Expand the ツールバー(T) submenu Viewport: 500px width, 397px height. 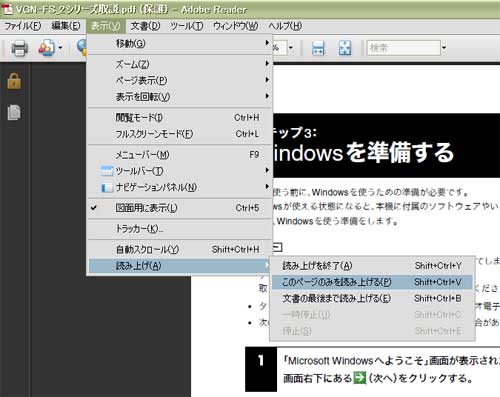[180, 171]
